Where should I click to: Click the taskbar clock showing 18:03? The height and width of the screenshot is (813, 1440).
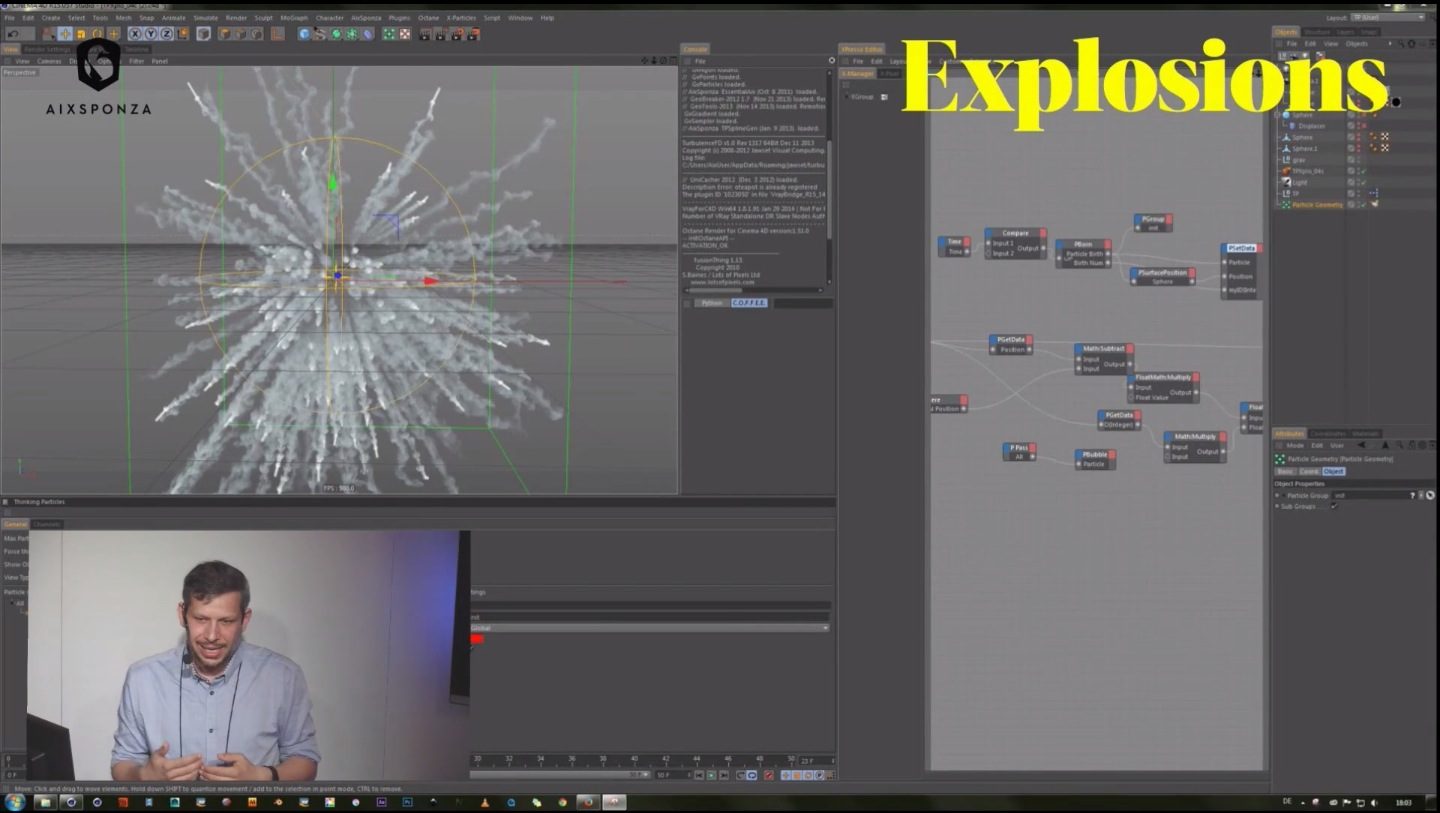point(1403,802)
